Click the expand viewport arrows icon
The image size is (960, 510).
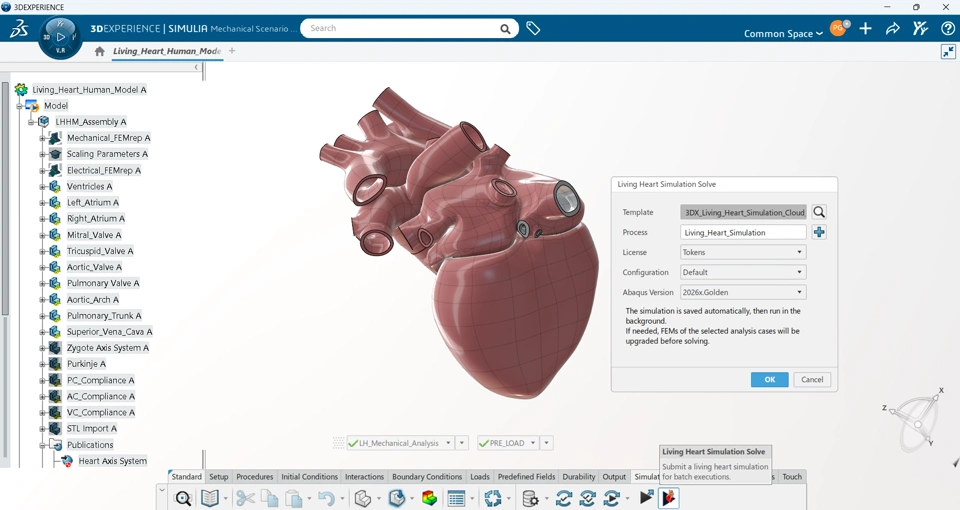pyautogui.click(x=948, y=52)
